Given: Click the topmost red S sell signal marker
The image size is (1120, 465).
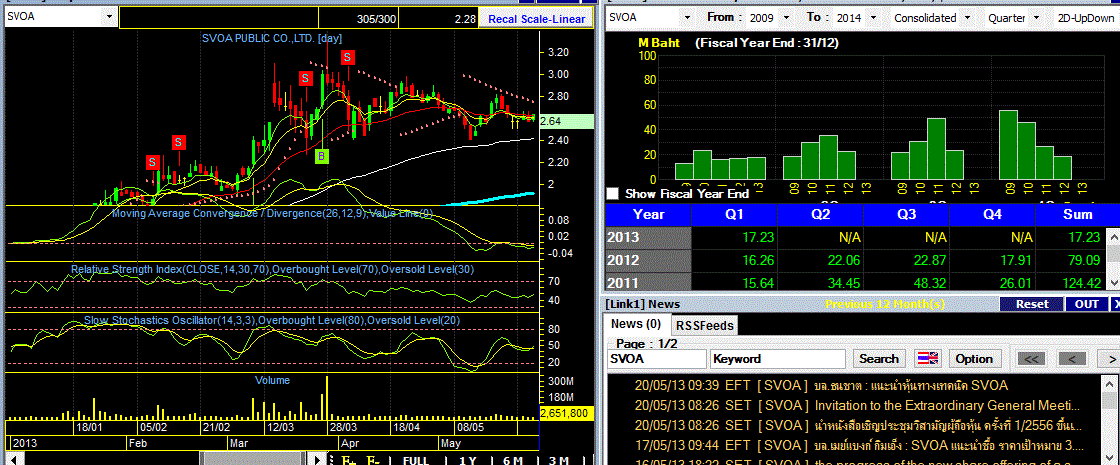Looking at the screenshot, I should (347, 56).
